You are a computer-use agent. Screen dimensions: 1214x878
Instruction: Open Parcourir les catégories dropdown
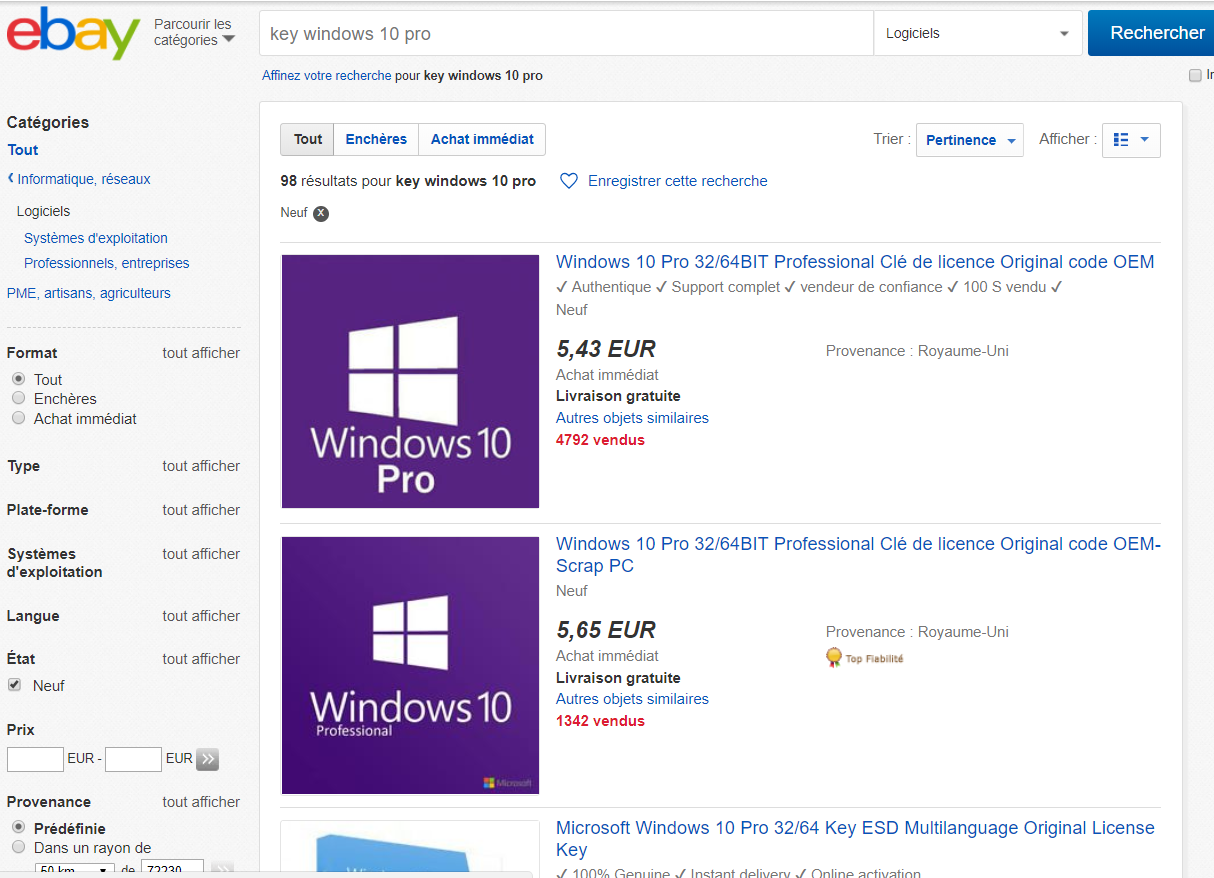tap(193, 32)
